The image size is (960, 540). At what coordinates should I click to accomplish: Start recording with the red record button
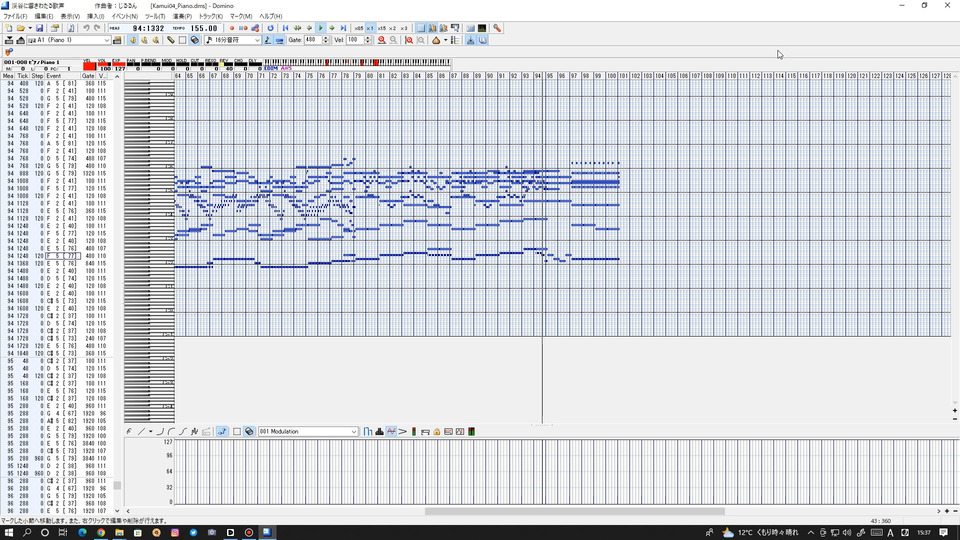click(x=231, y=28)
